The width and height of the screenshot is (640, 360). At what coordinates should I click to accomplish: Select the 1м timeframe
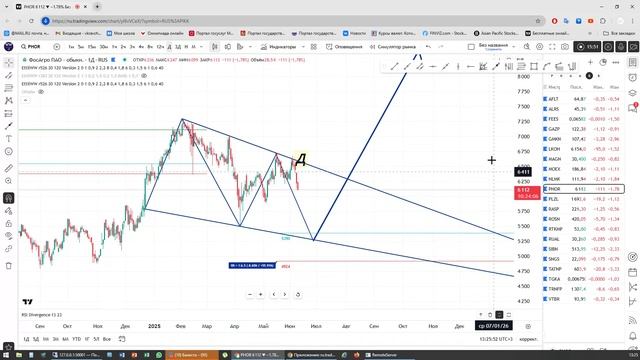(x=71, y=47)
